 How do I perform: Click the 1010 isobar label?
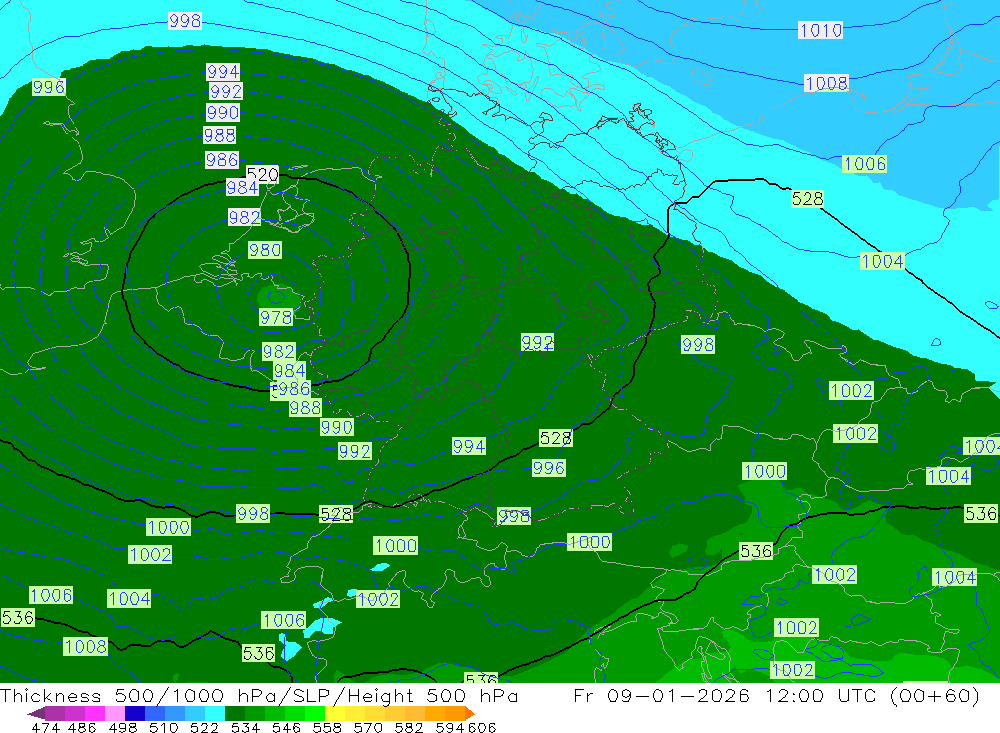click(x=820, y=30)
